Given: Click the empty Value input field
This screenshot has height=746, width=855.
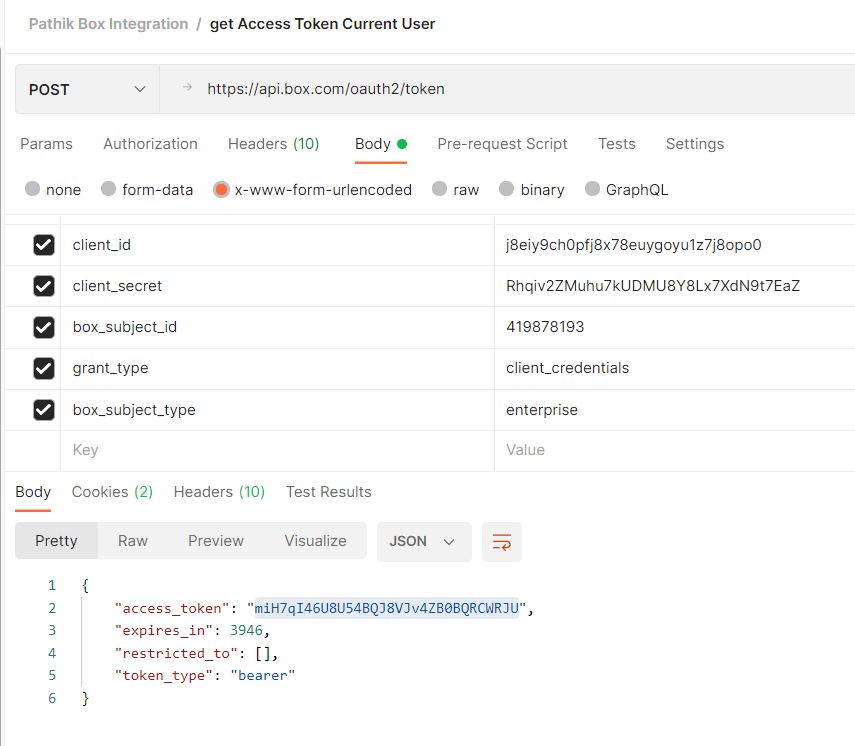Looking at the screenshot, I should click(675, 450).
